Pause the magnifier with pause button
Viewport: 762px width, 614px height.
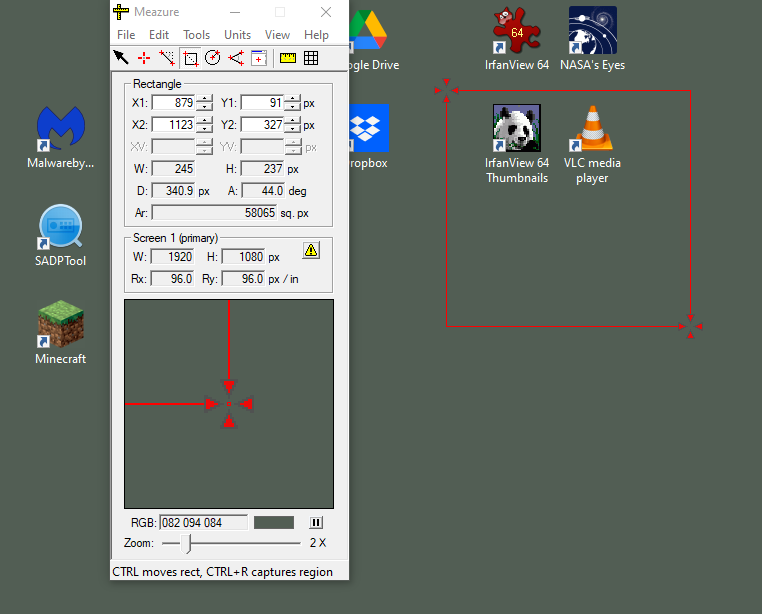click(x=316, y=523)
